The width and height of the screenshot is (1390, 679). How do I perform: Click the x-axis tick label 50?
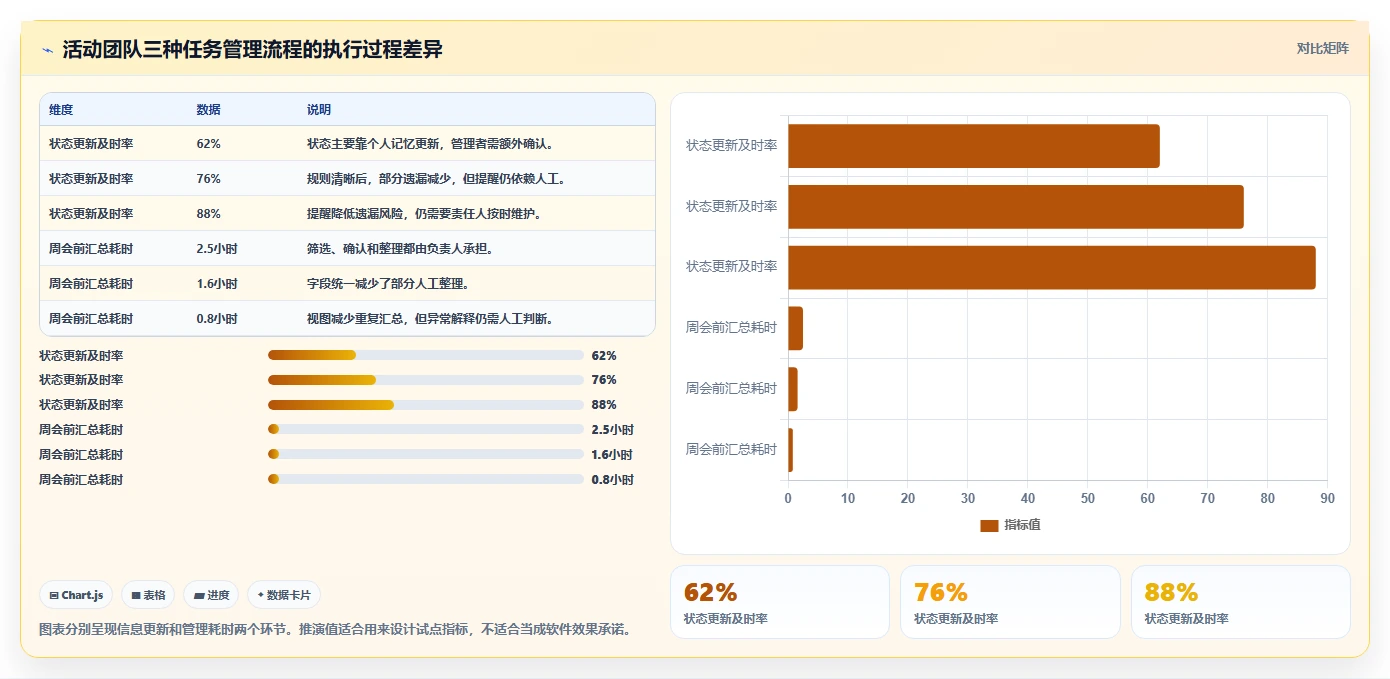tap(1088, 498)
